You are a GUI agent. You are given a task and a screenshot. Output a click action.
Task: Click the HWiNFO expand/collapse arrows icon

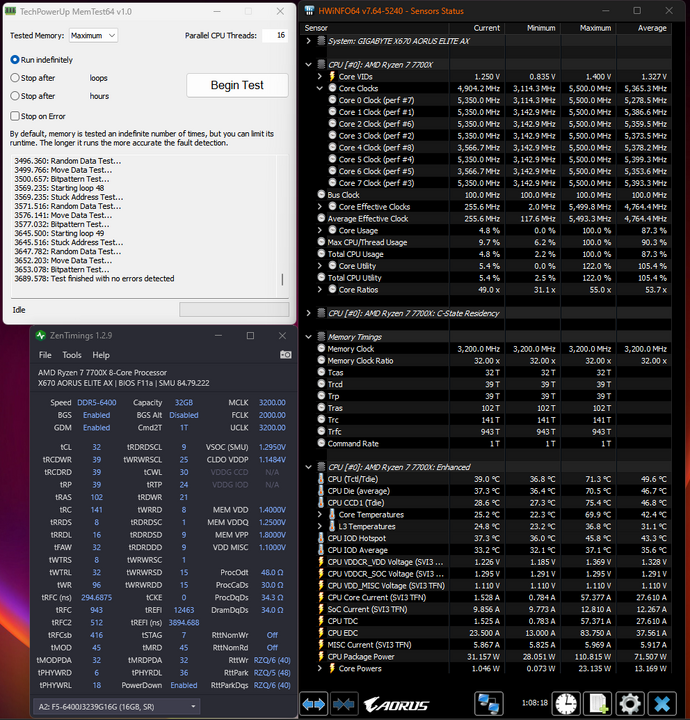click(314, 704)
